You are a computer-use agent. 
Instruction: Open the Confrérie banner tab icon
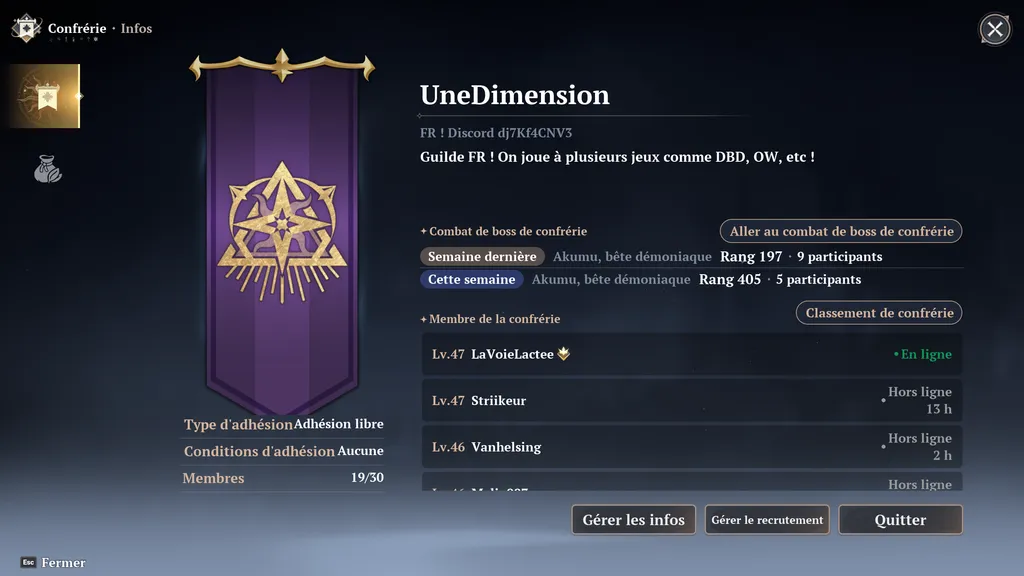point(44,96)
